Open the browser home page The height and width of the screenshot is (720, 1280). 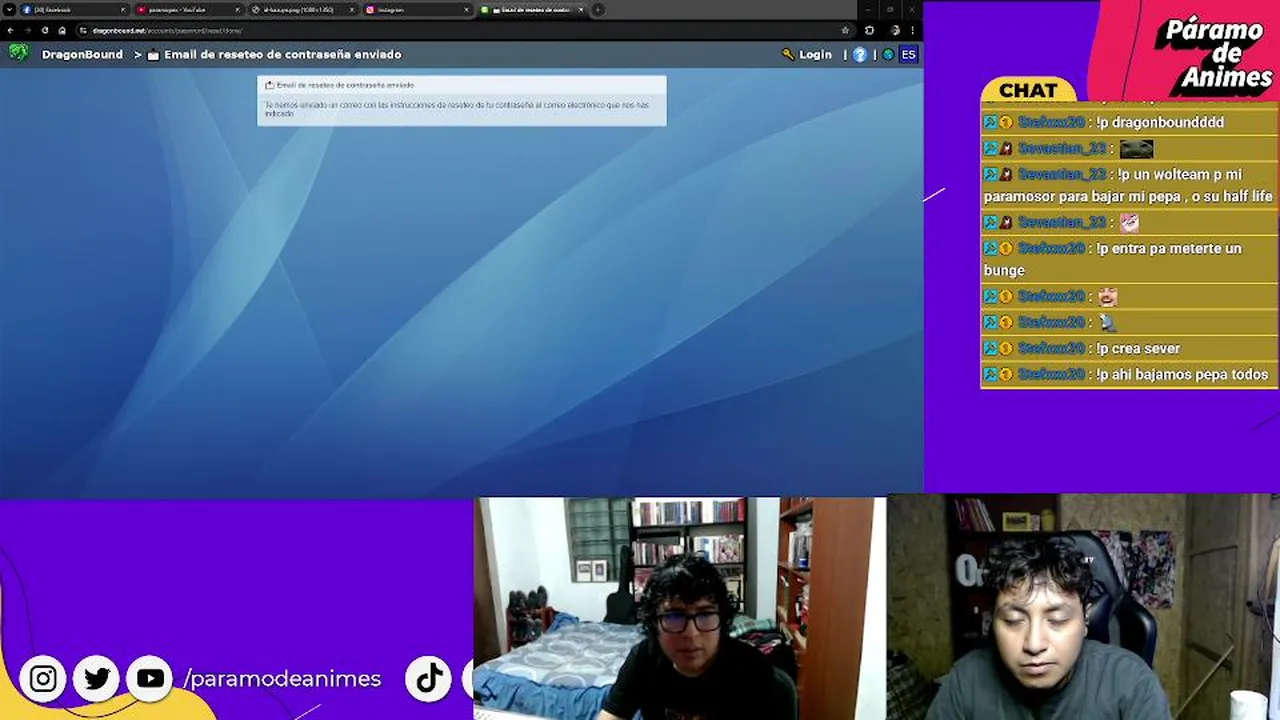(62, 30)
